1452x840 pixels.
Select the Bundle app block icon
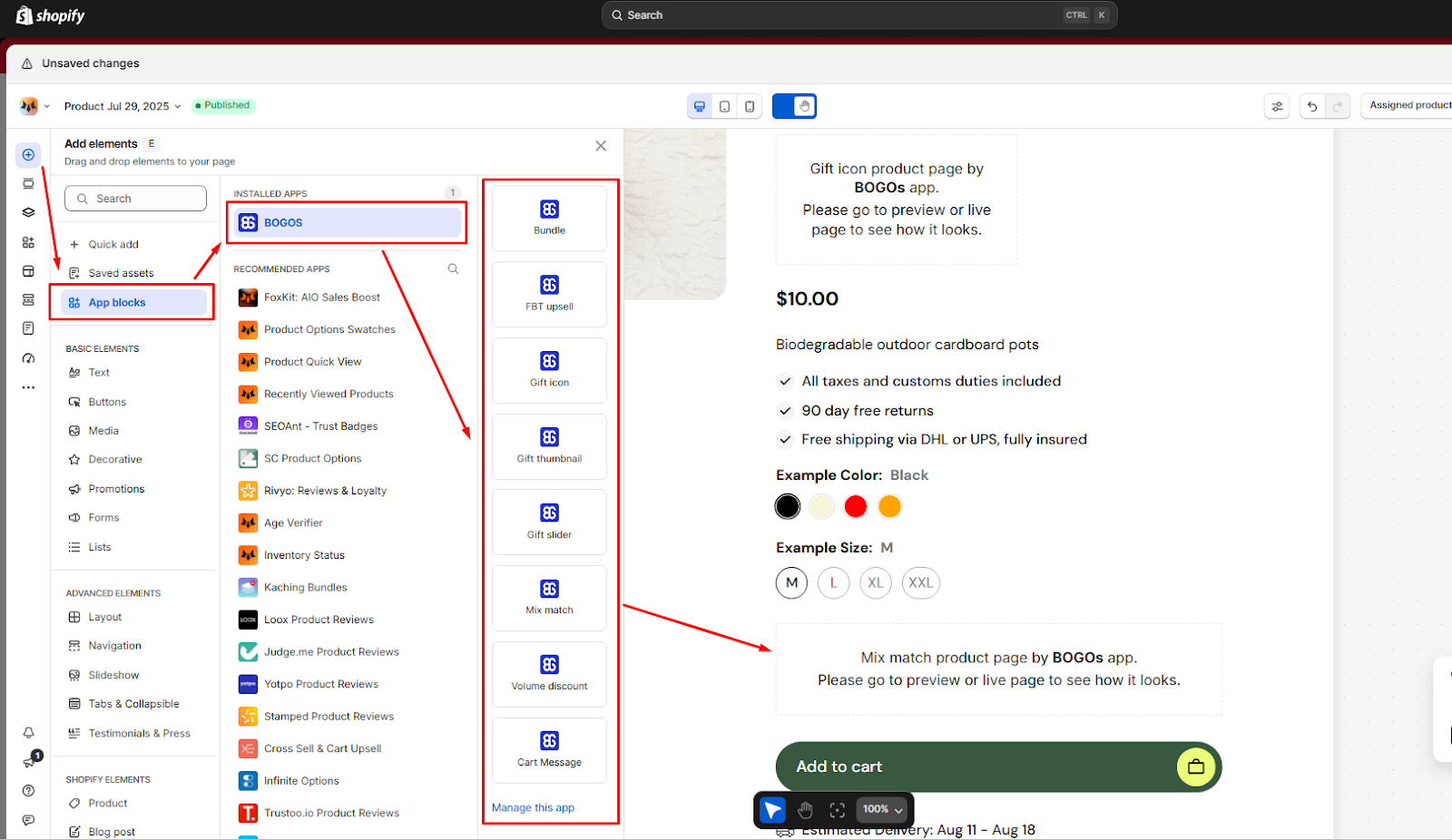click(549, 210)
